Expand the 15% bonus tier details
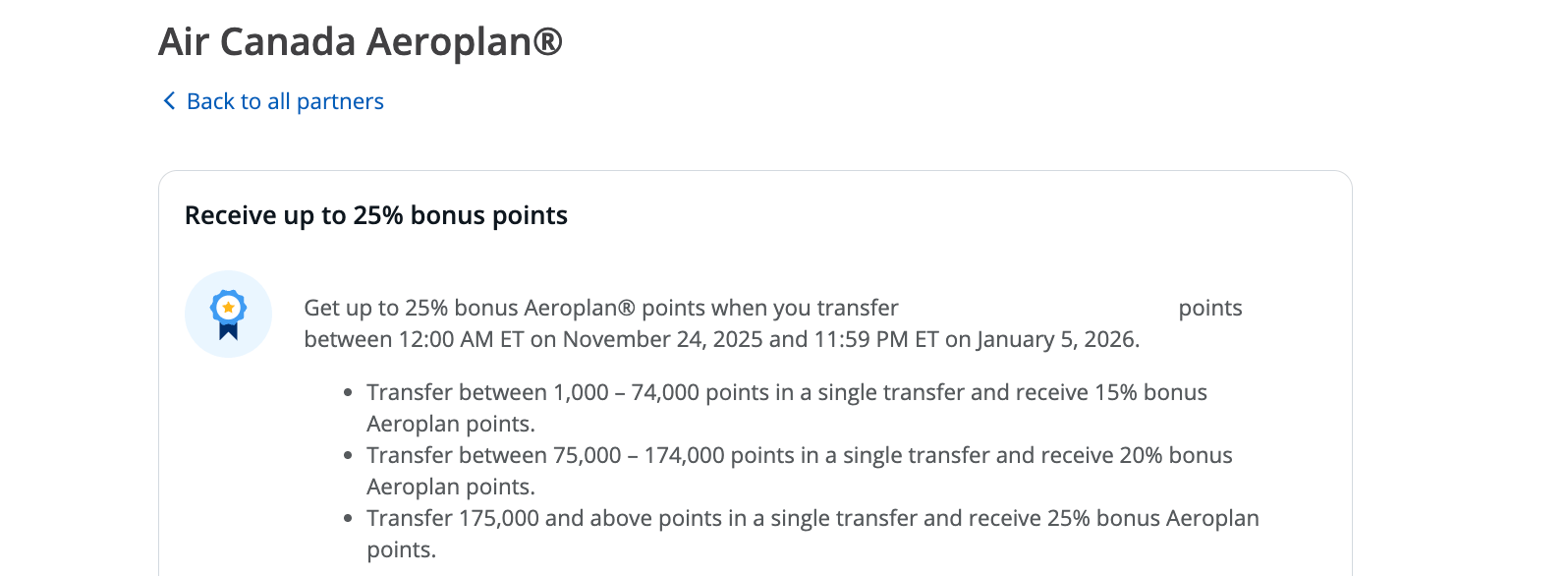This screenshot has height=576, width=1568. tap(786, 391)
